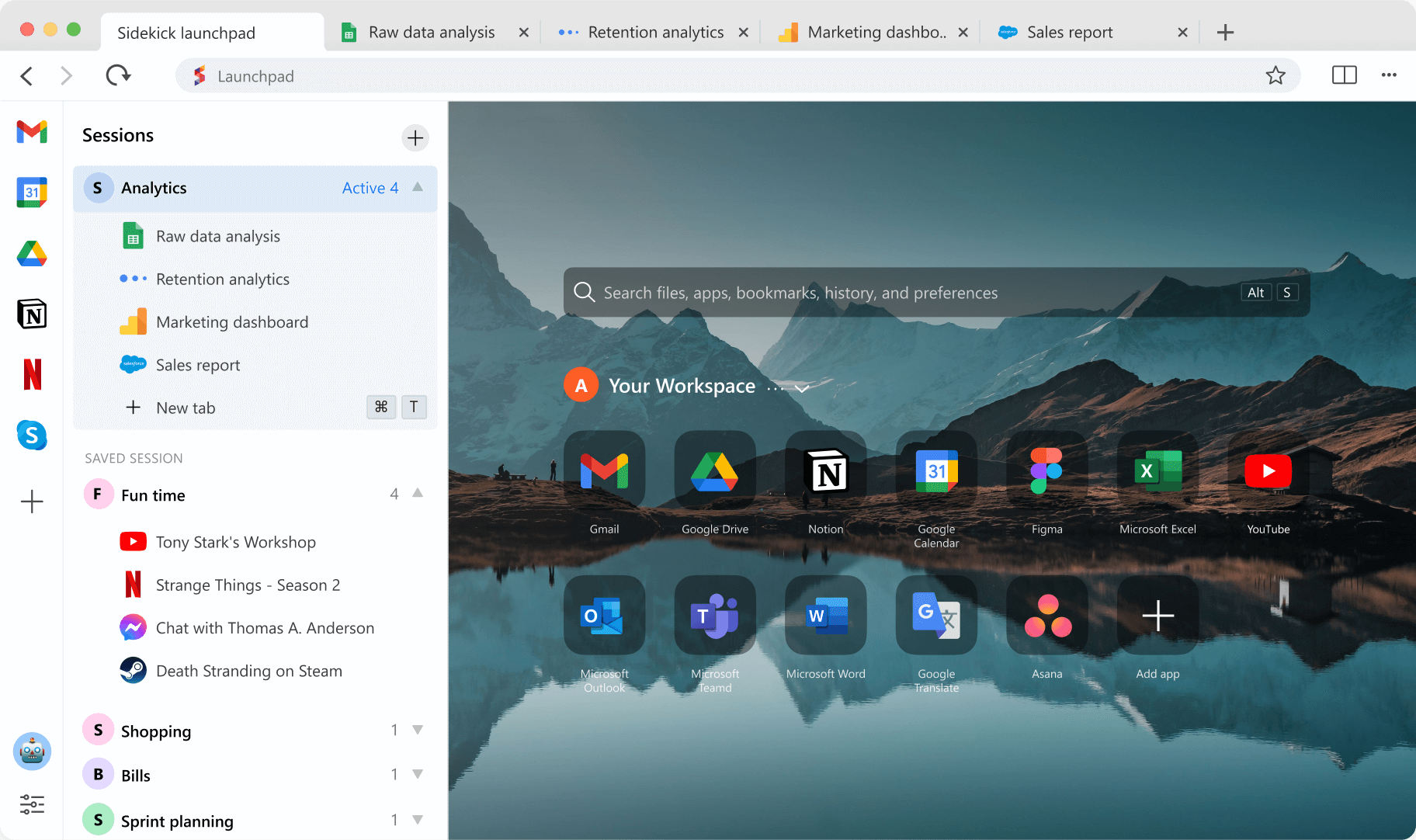Open Google Drive in the left sidebar

[32, 253]
